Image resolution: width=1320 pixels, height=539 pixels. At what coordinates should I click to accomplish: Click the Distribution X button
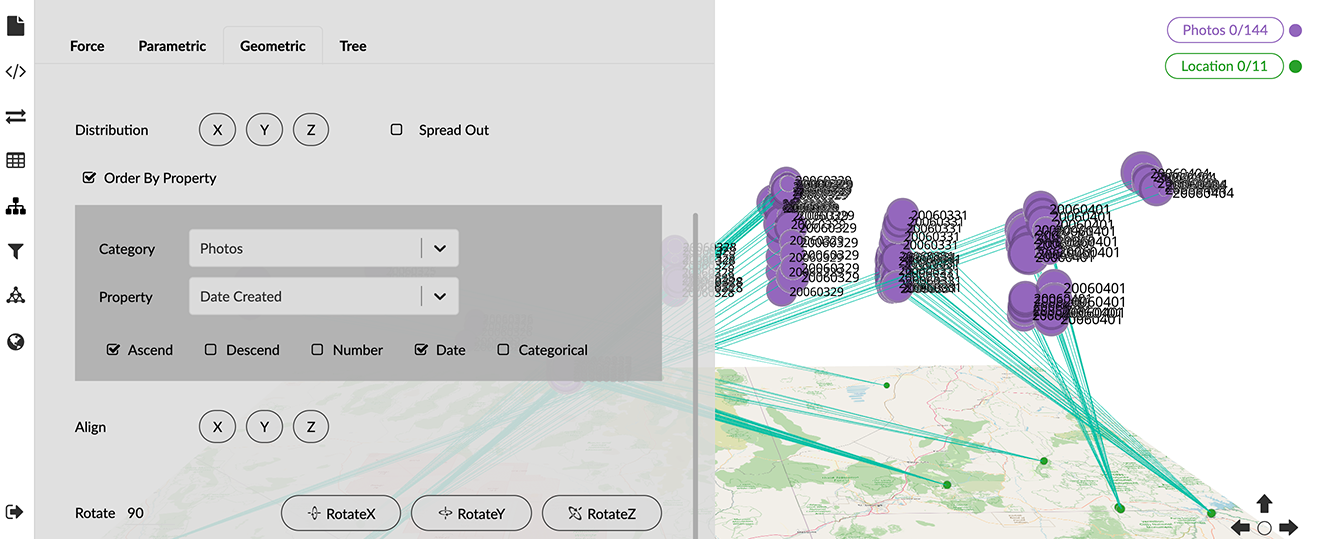[x=217, y=130]
